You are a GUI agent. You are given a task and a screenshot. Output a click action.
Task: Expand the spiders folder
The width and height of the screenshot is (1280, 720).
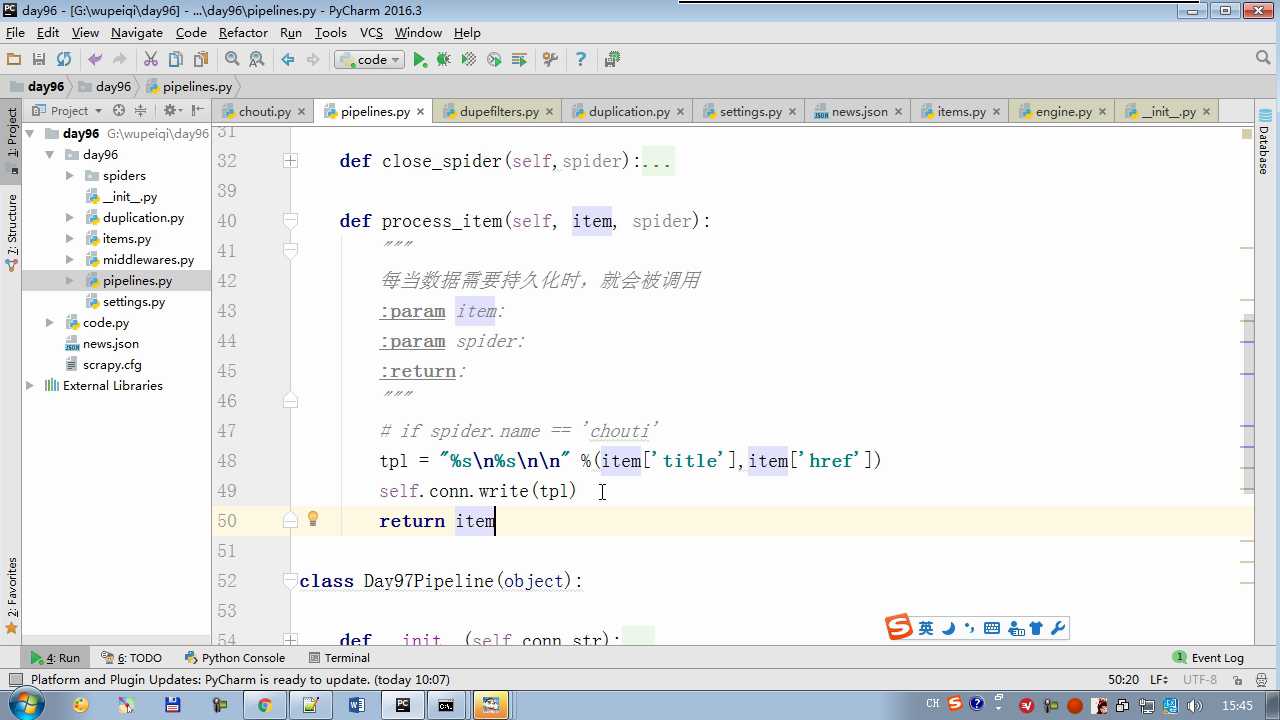click(69, 176)
